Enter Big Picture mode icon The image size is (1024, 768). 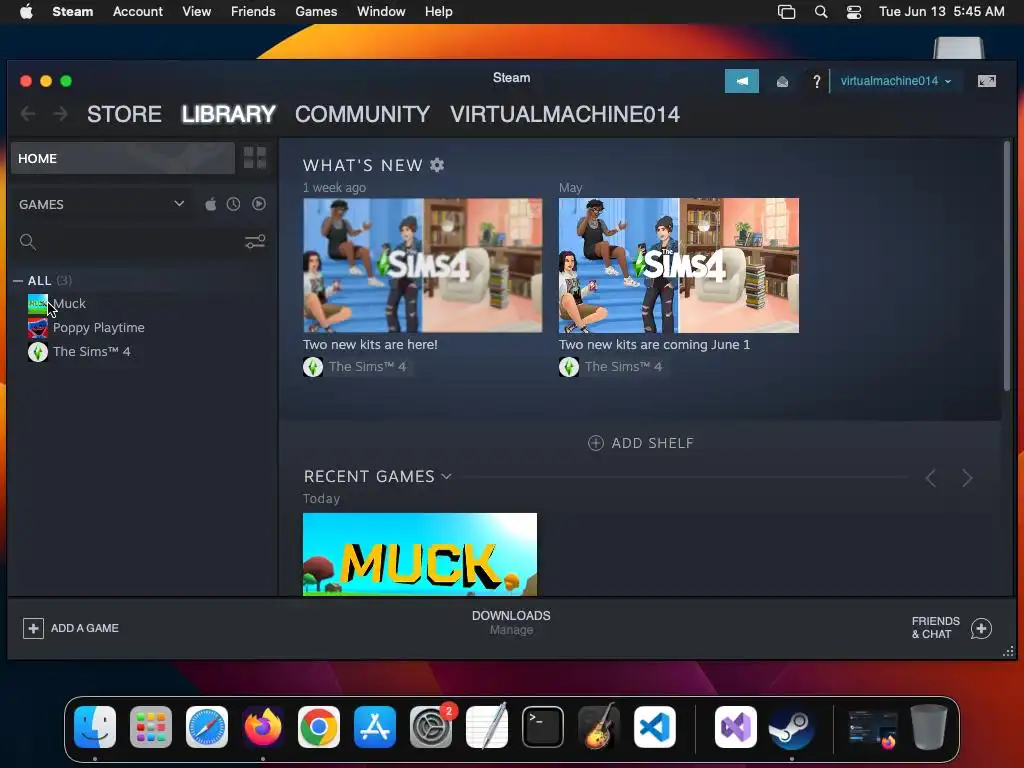pos(987,81)
